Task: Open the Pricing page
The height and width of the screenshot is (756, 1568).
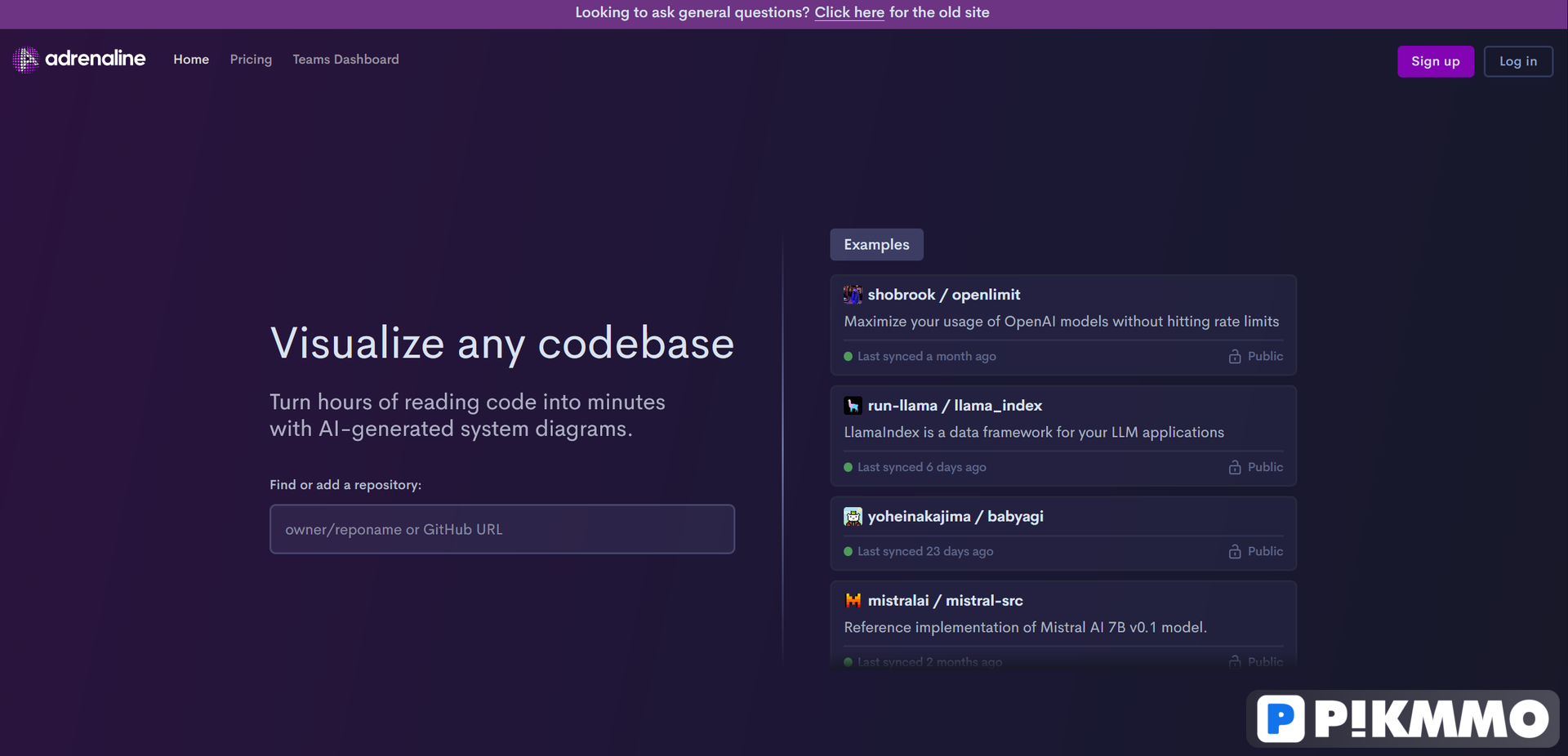Action: click(251, 60)
